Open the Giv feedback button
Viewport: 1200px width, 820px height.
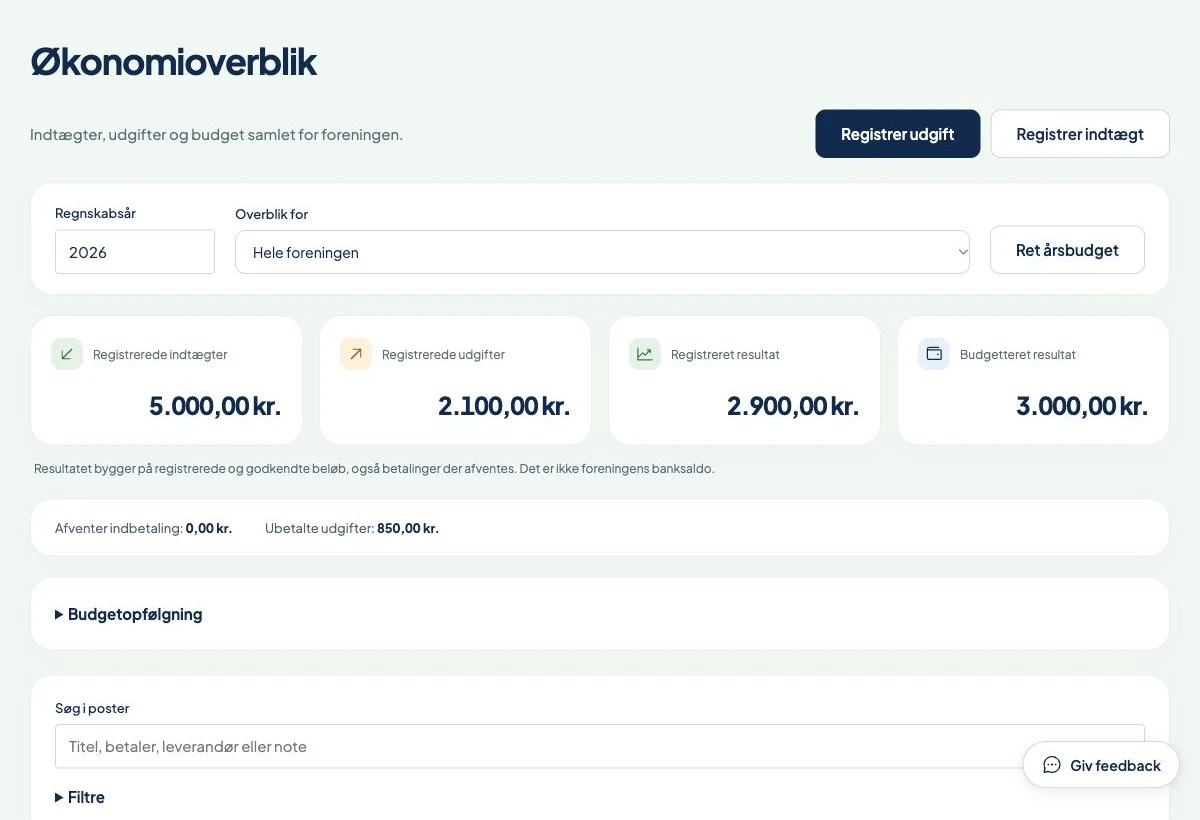[x=1101, y=765]
